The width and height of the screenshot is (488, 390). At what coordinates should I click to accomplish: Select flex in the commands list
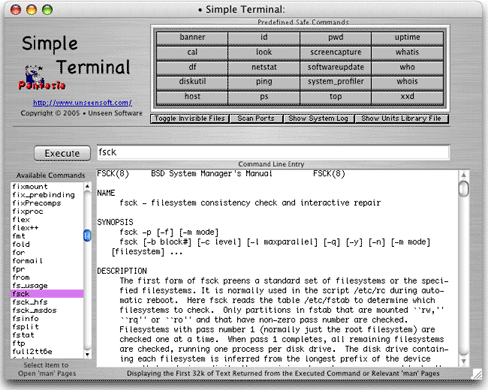tap(47, 220)
